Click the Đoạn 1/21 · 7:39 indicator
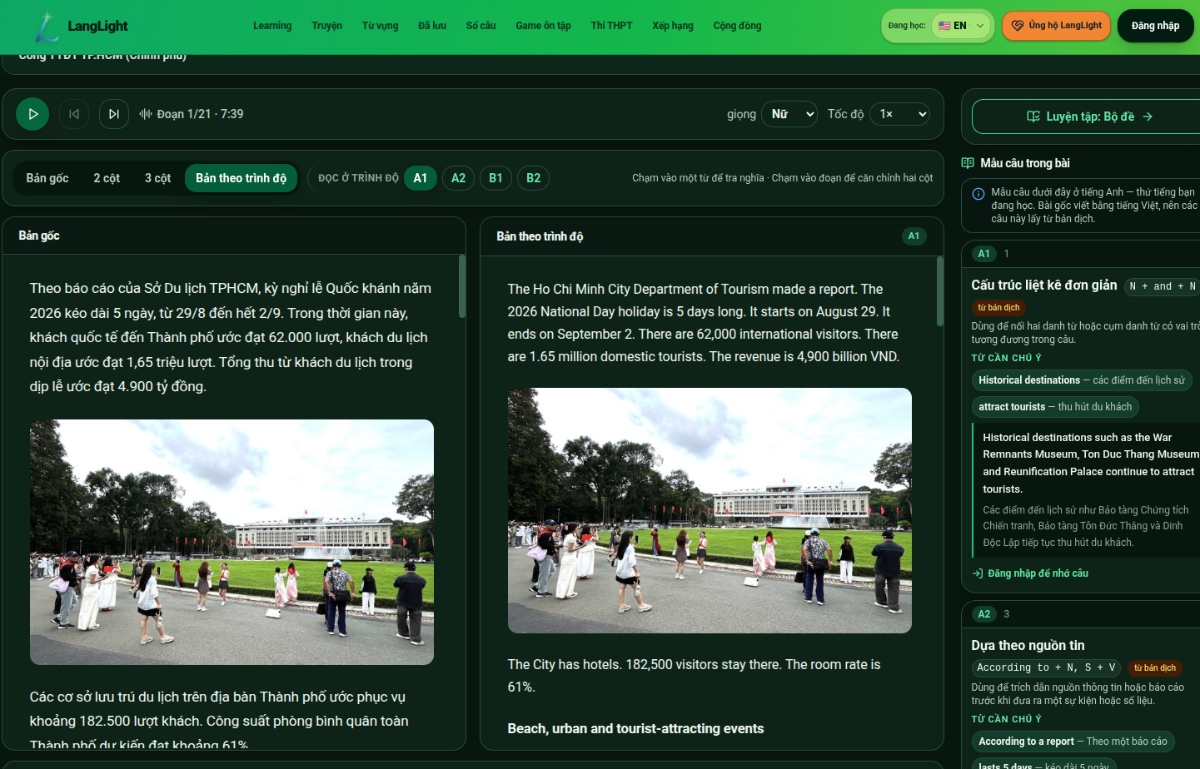The image size is (1200, 769). tap(200, 114)
